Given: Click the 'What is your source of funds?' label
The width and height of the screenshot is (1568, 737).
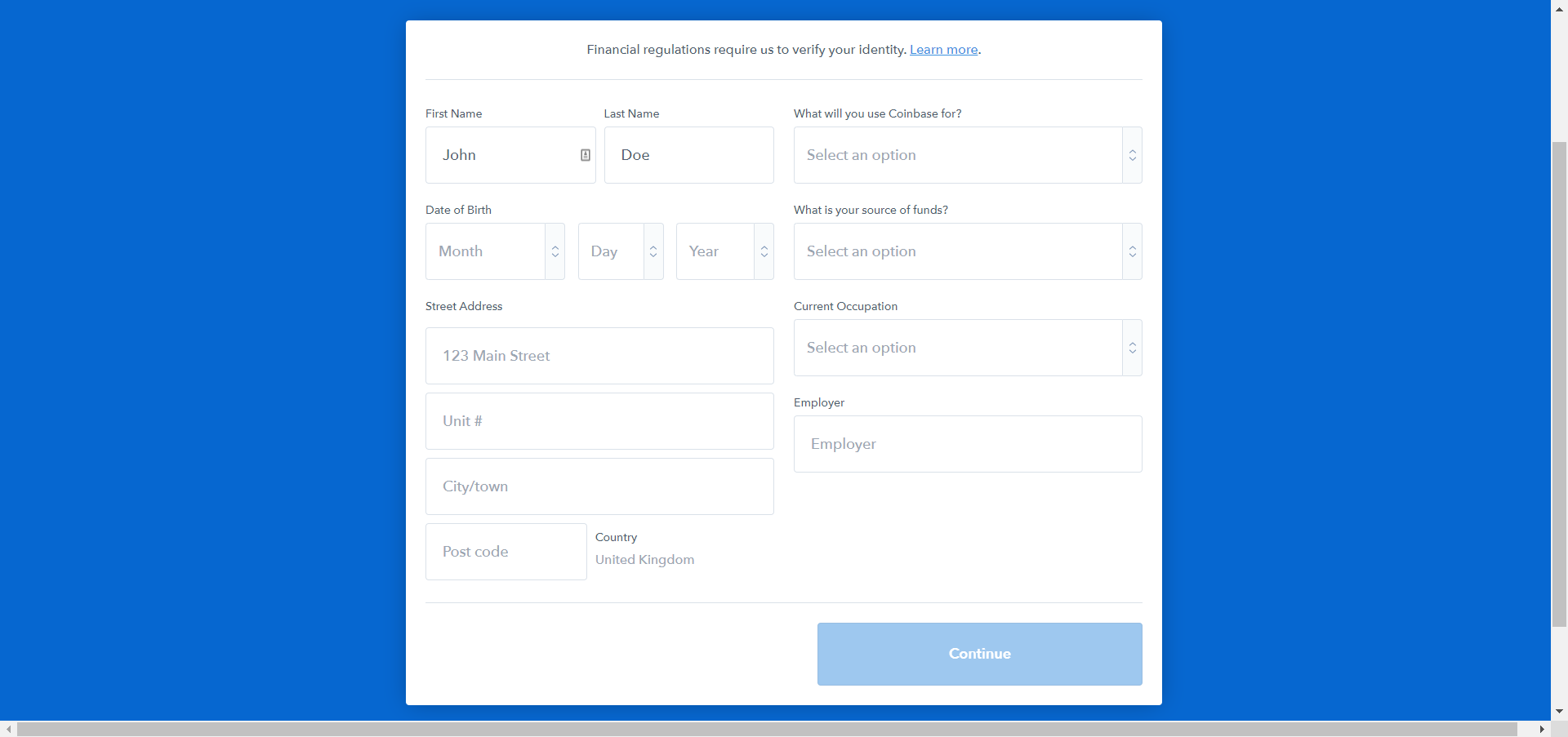Looking at the screenshot, I should [x=871, y=210].
